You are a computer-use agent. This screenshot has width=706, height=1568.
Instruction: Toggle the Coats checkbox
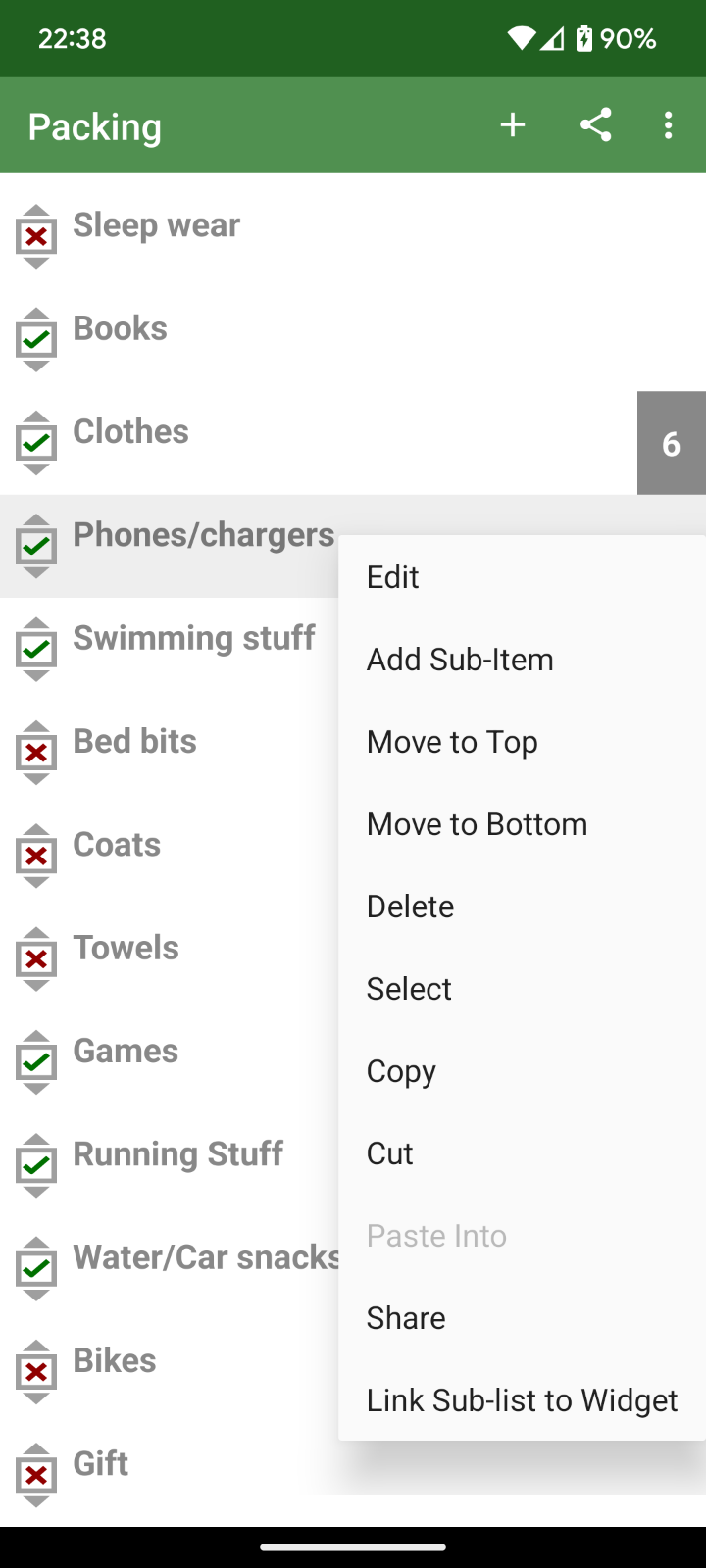tap(36, 856)
